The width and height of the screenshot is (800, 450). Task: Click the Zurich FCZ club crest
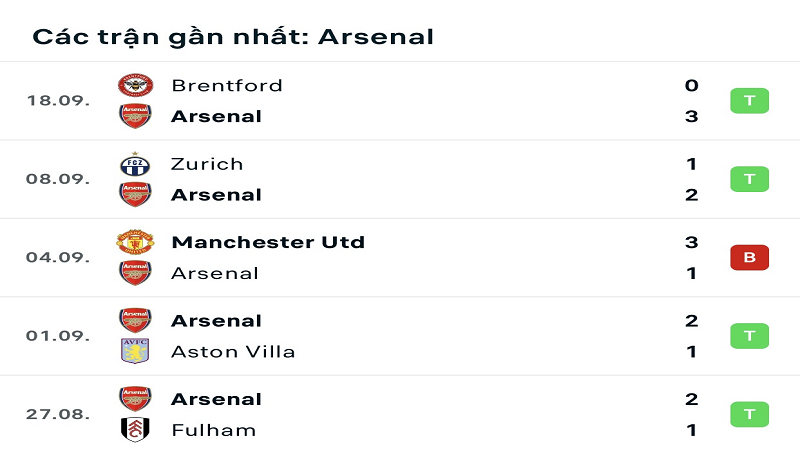point(135,164)
